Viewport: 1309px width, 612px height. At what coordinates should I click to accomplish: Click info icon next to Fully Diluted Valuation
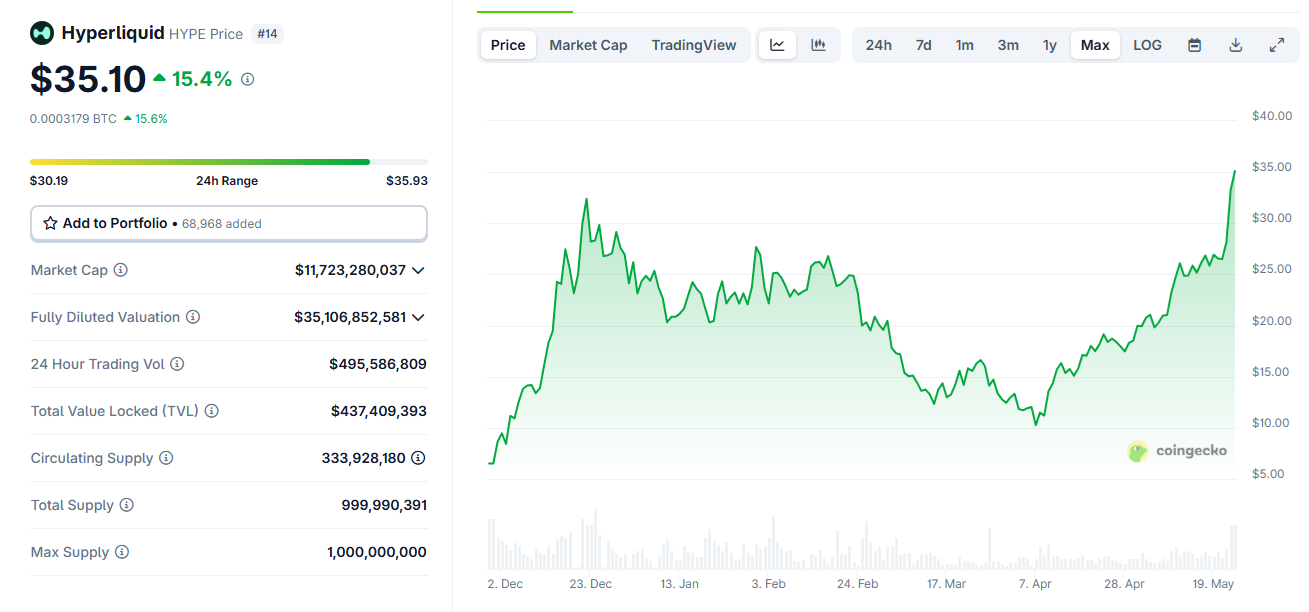click(193, 317)
